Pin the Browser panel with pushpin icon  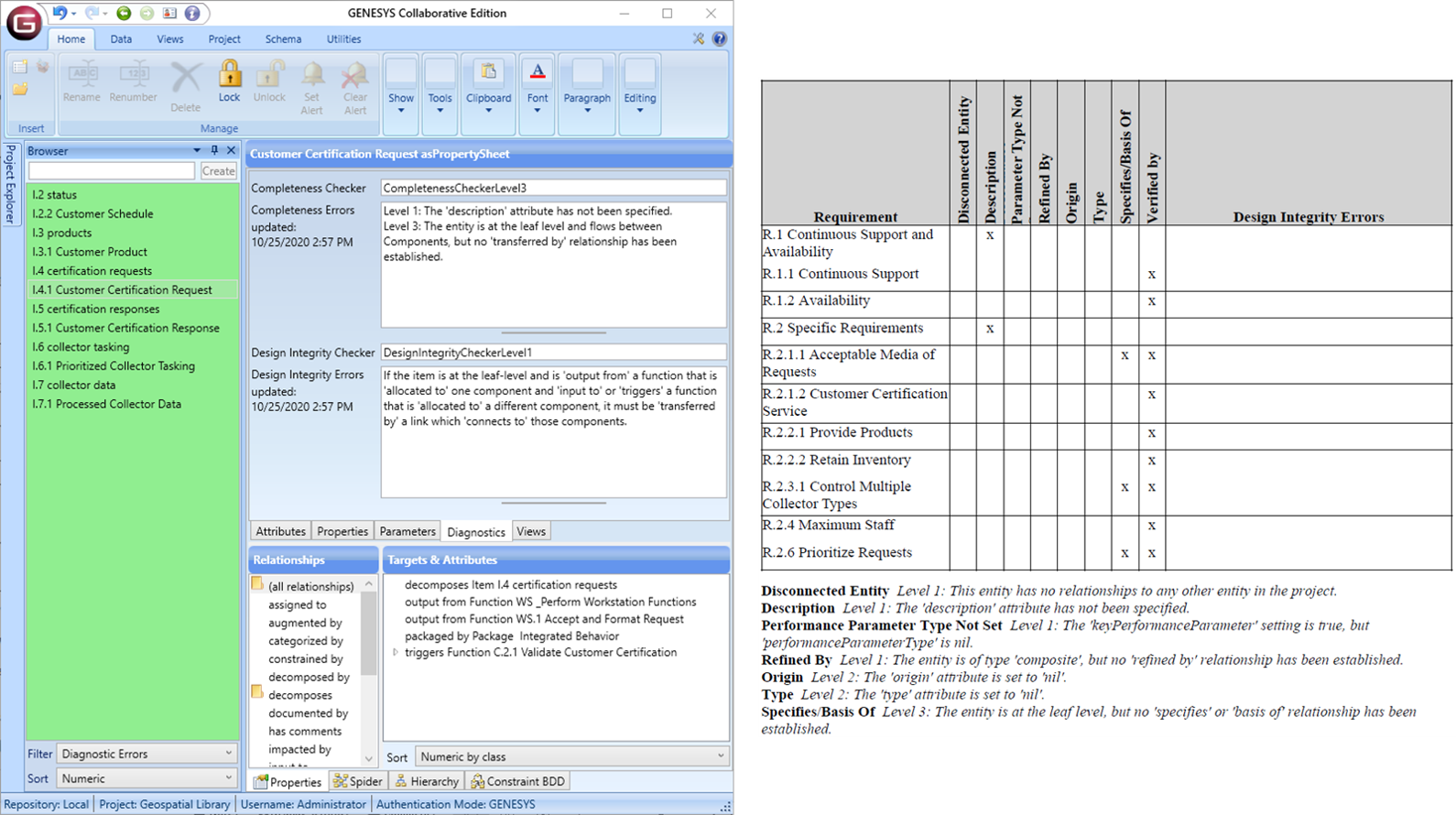214,150
